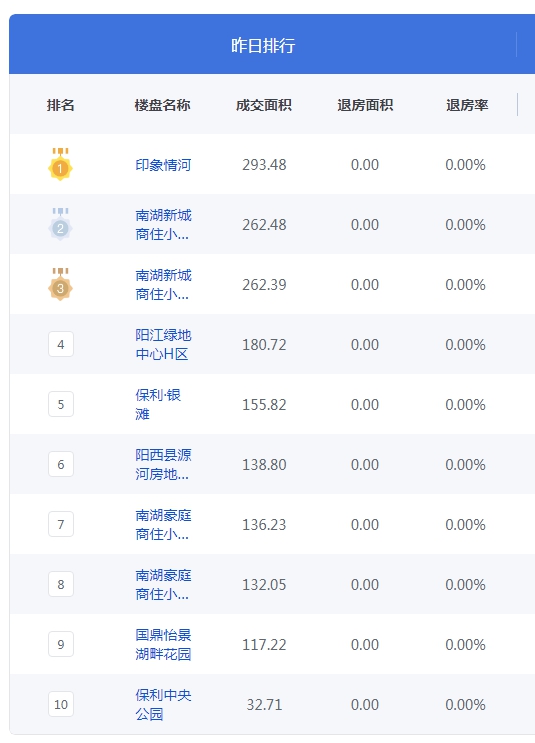Click the 293.48 transaction area value

pos(264,164)
